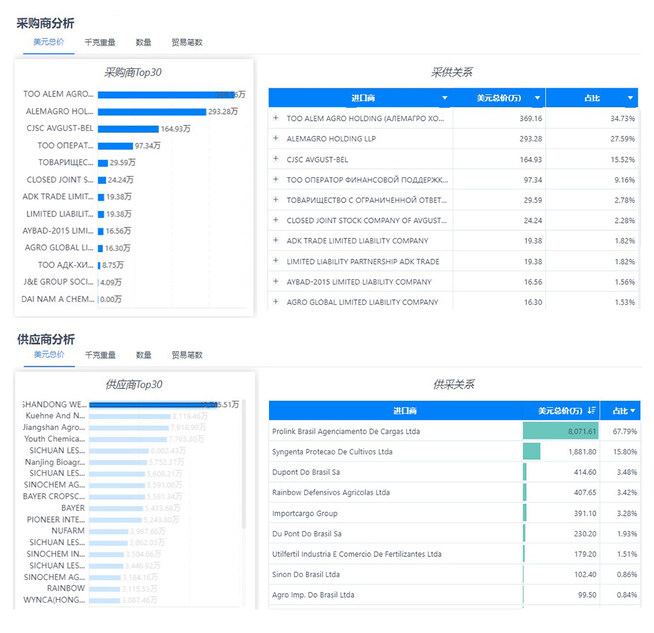Image resolution: width=654 pixels, height=633 pixels.
Task: Select 美元总价 tab under 供应商分析
Action: tap(49, 355)
